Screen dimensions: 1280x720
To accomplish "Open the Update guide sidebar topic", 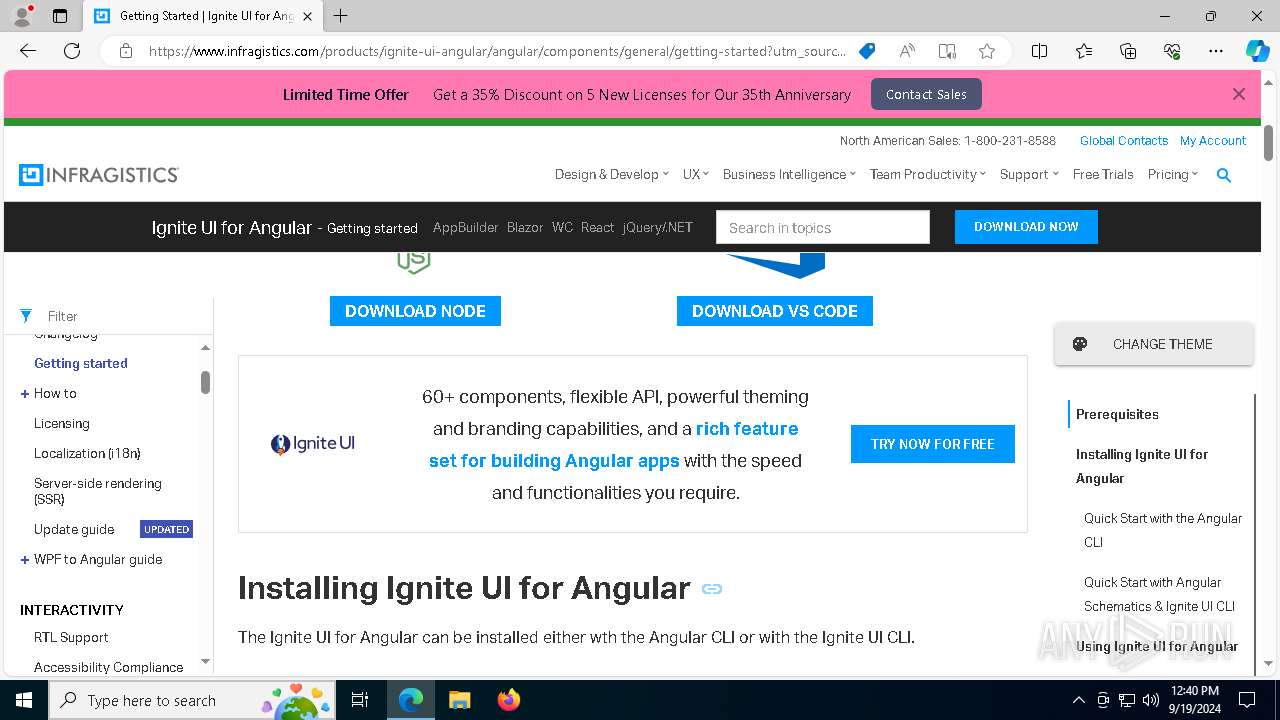I will [x=74, y=530].
